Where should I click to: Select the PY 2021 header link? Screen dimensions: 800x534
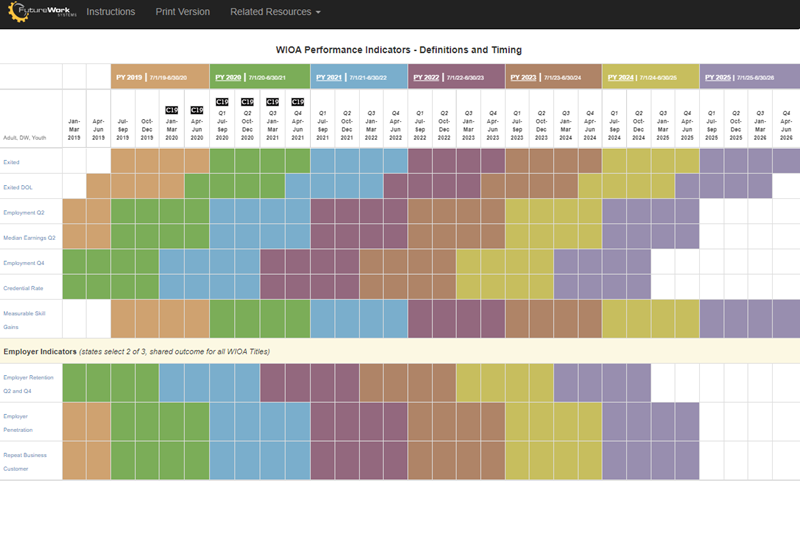[x=329, y=77]
